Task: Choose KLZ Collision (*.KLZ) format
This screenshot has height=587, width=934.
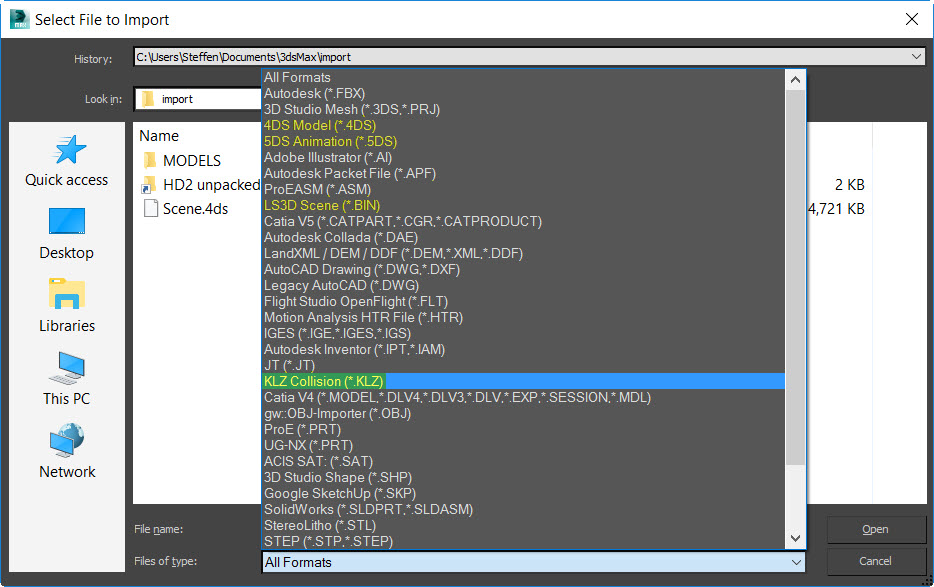Action: click(323, 381)
